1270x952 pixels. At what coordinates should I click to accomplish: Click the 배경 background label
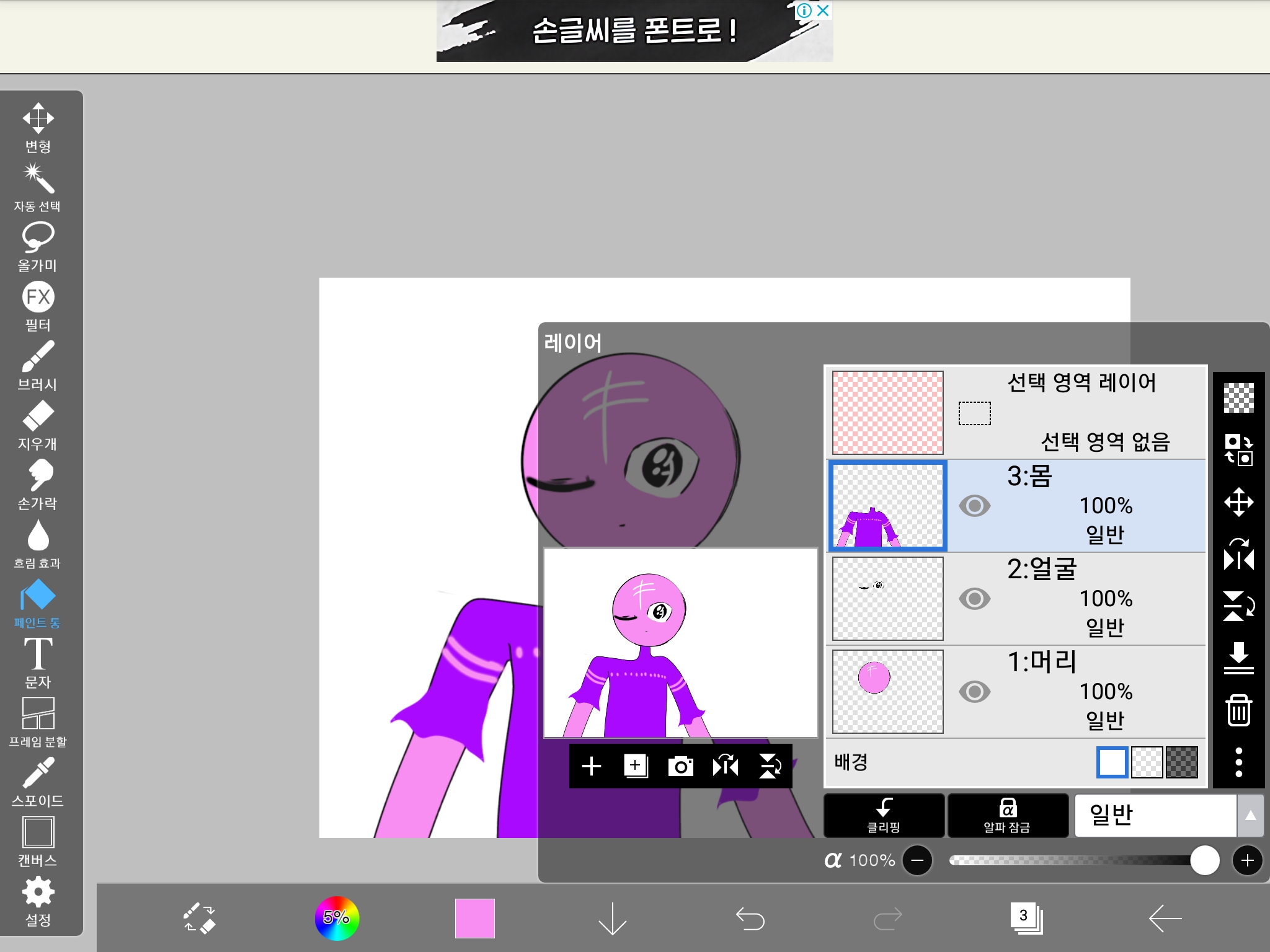[851, 762]
